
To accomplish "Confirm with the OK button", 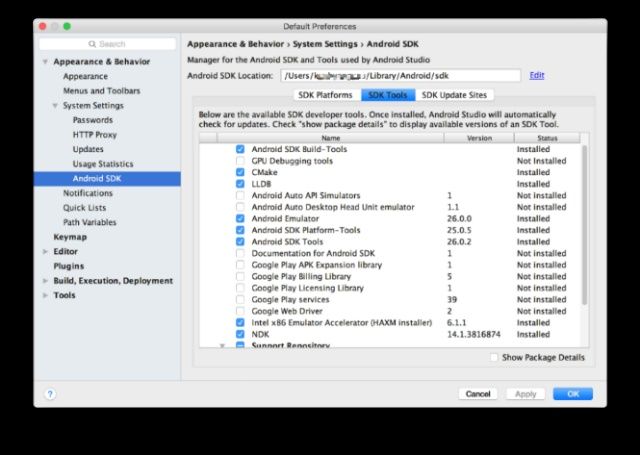I will tap(573, 394).
